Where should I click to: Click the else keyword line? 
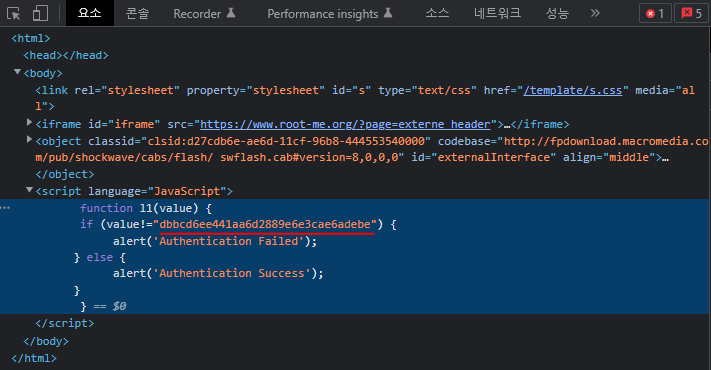tap(100, 258)
